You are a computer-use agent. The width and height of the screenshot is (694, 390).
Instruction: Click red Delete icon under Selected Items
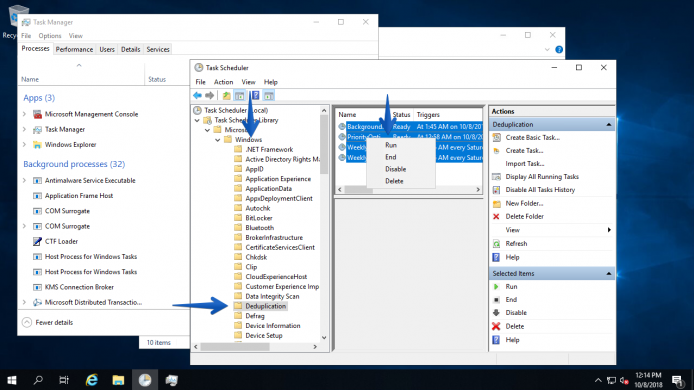tap(496, 326)
